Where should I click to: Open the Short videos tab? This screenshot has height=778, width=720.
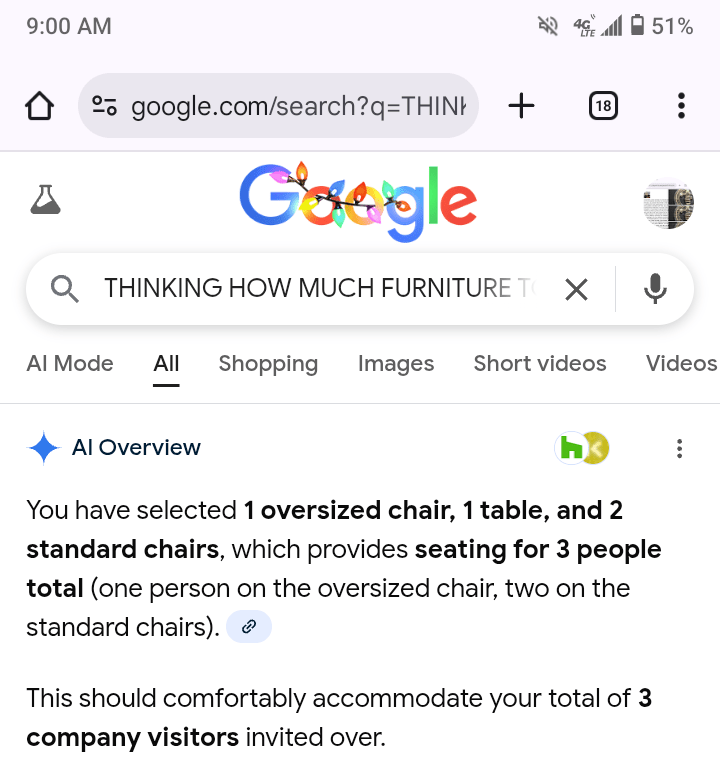tap(540, 364)
